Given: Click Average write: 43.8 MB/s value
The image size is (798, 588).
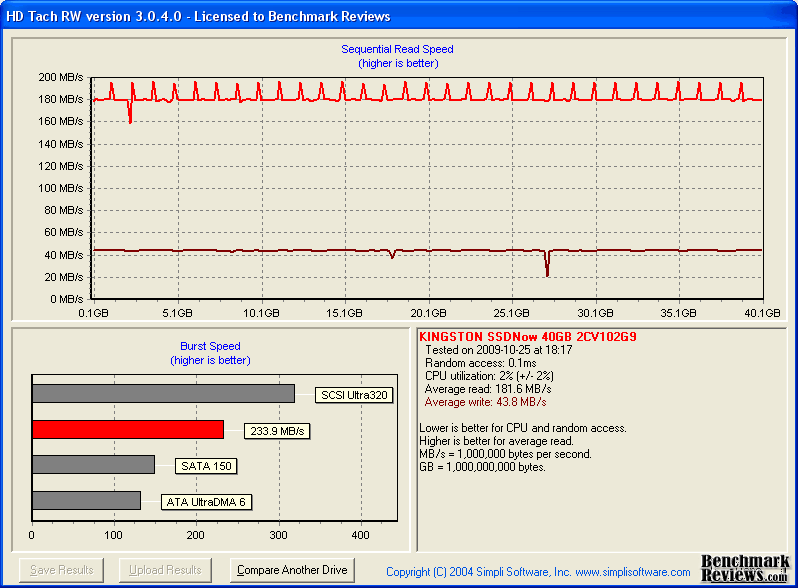Looking at the screenshot, I should [x=486, y=402].
